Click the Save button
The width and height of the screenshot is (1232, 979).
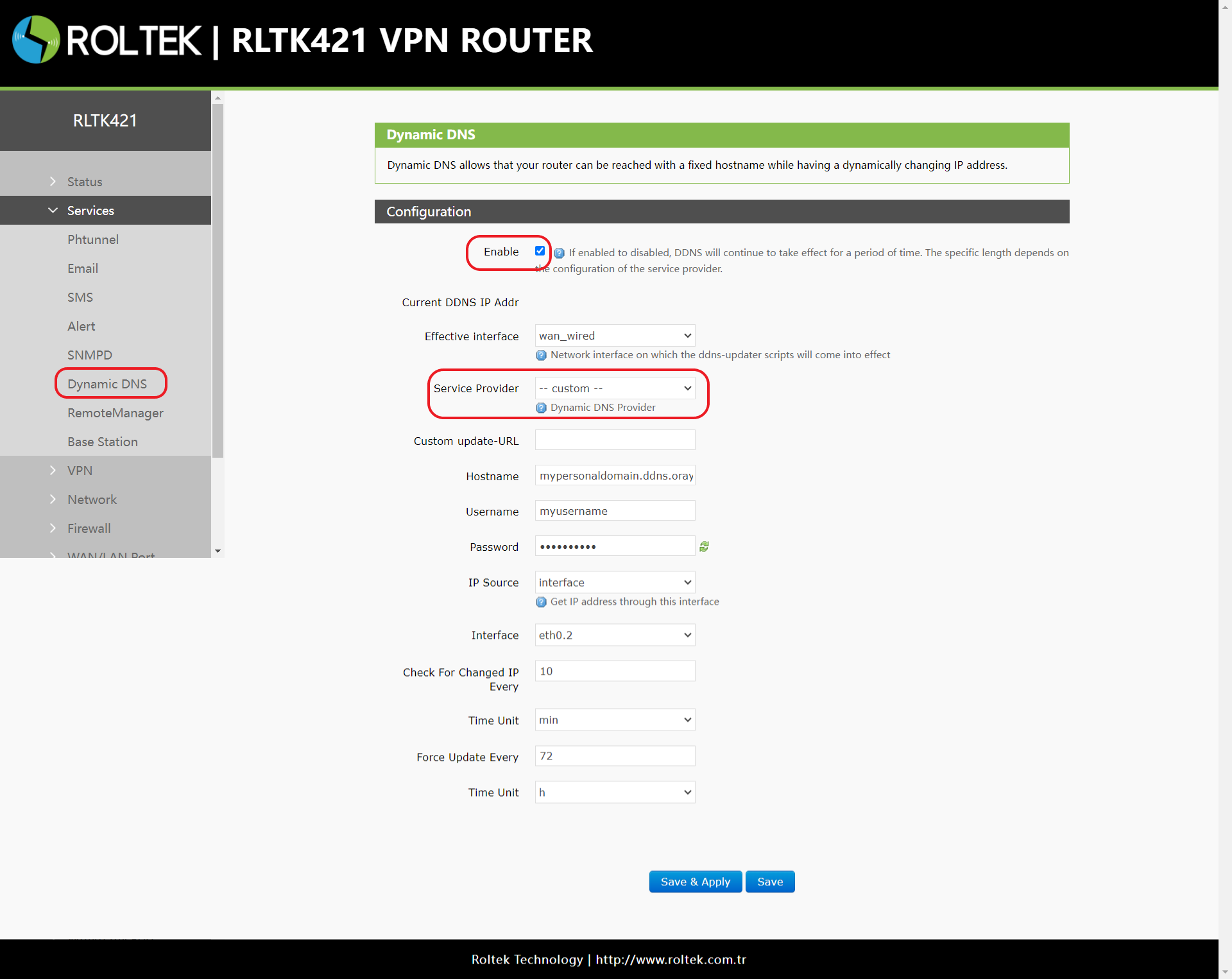(769, 881)
